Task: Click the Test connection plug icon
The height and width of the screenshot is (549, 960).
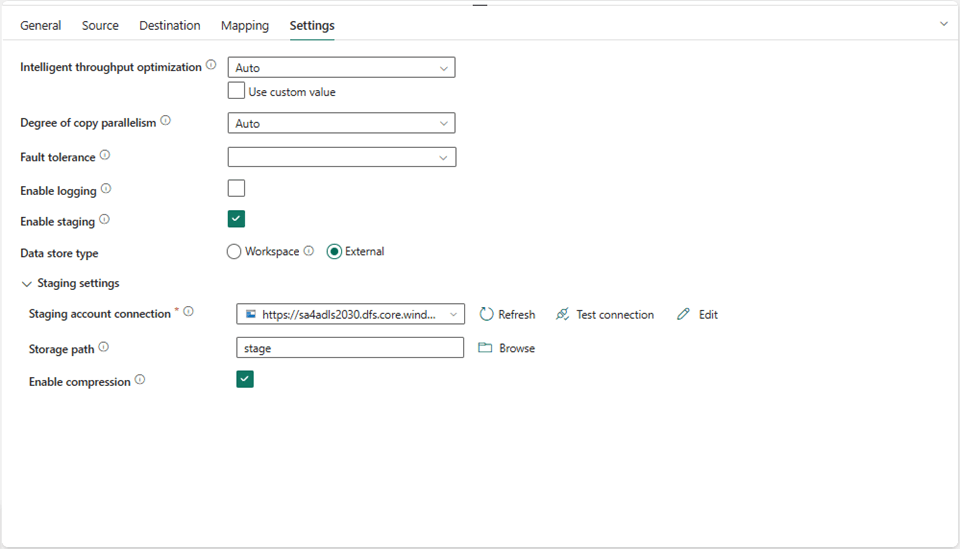Action: pyautogui.click(x=563, y=314)
